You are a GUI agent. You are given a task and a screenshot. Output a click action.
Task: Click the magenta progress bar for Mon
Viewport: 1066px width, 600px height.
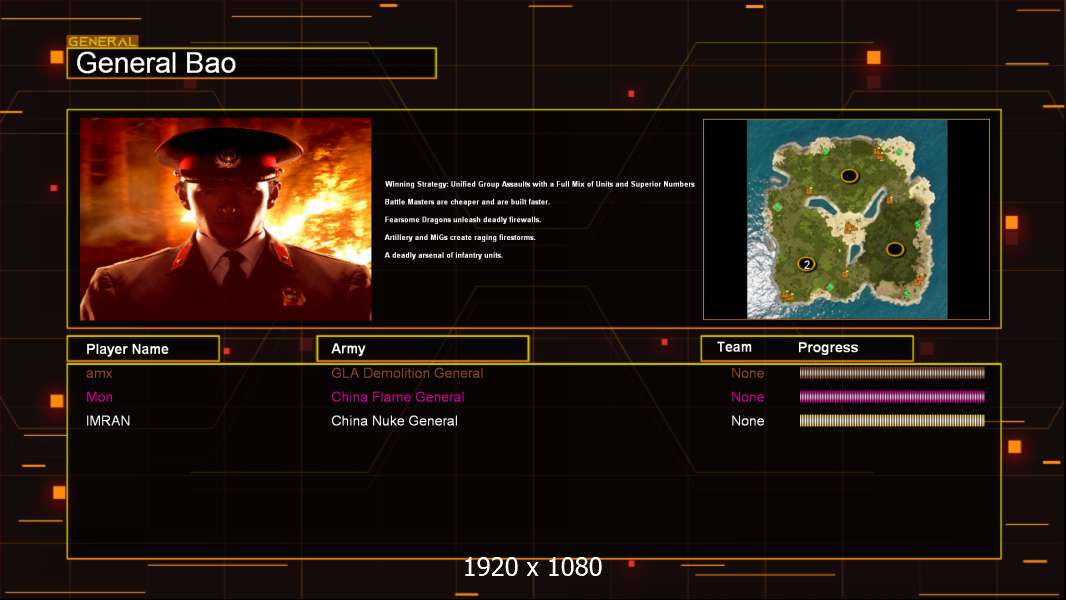[x=892, y=396]
